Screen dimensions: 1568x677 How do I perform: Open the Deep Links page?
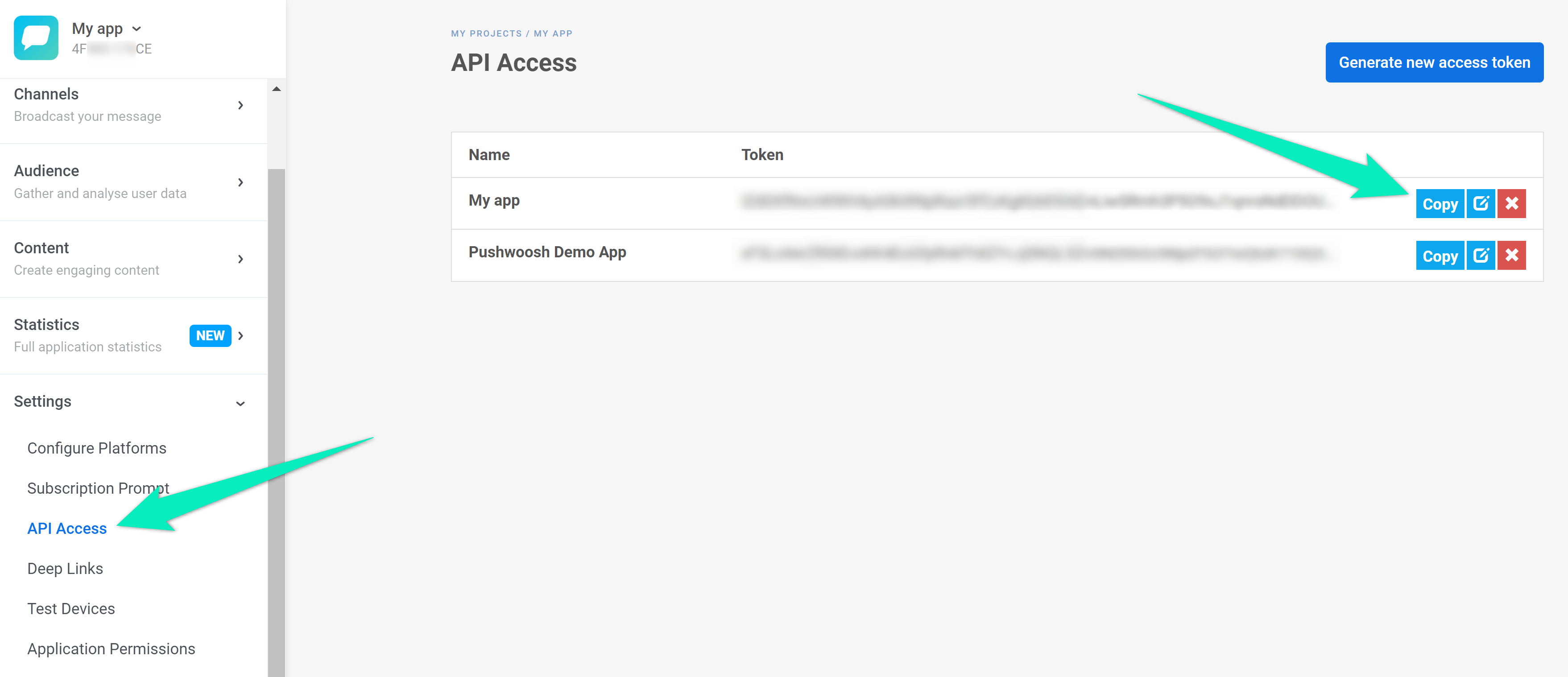point(65,568)
